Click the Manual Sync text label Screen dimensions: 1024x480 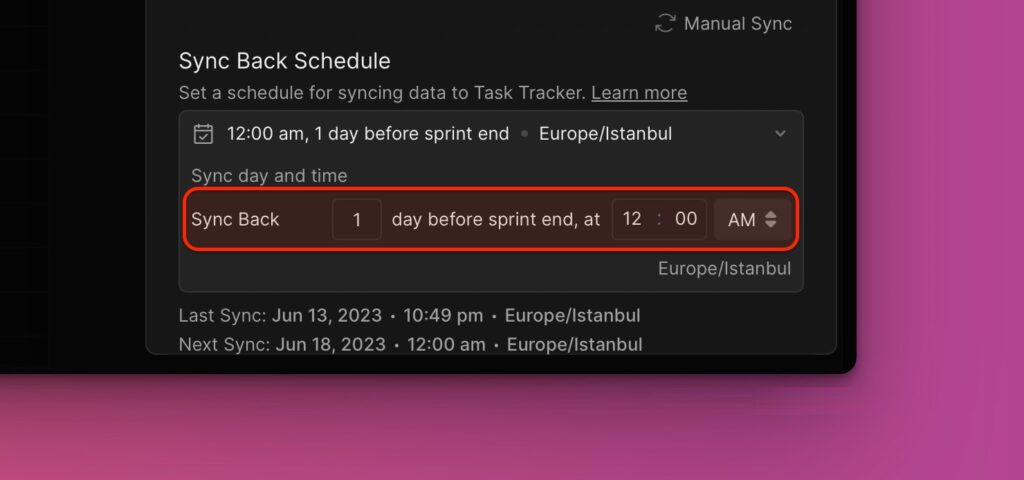738,24
